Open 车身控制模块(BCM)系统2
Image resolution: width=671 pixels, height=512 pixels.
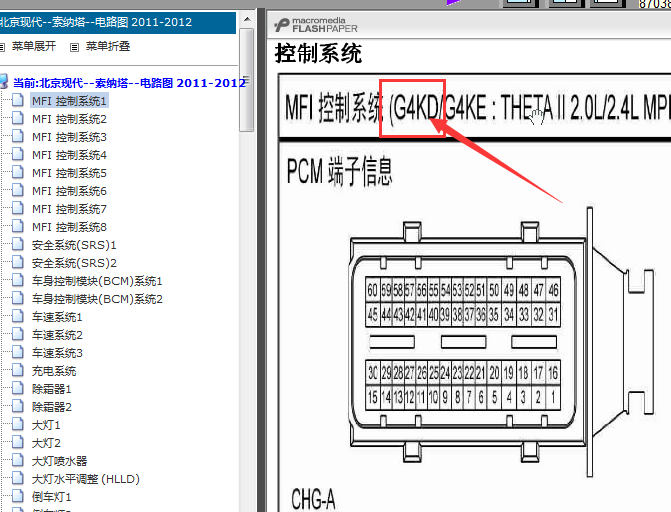click(97, 299)
